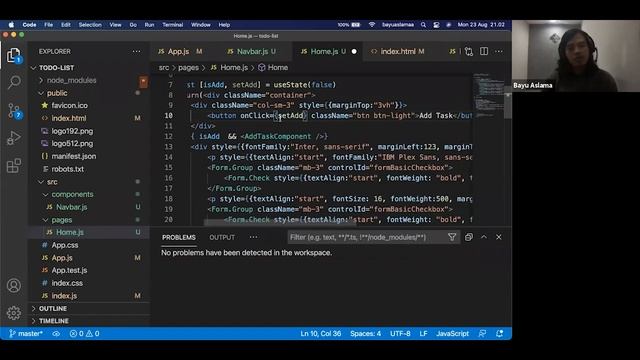Open the problems filter options funnel

coord(452,237)
